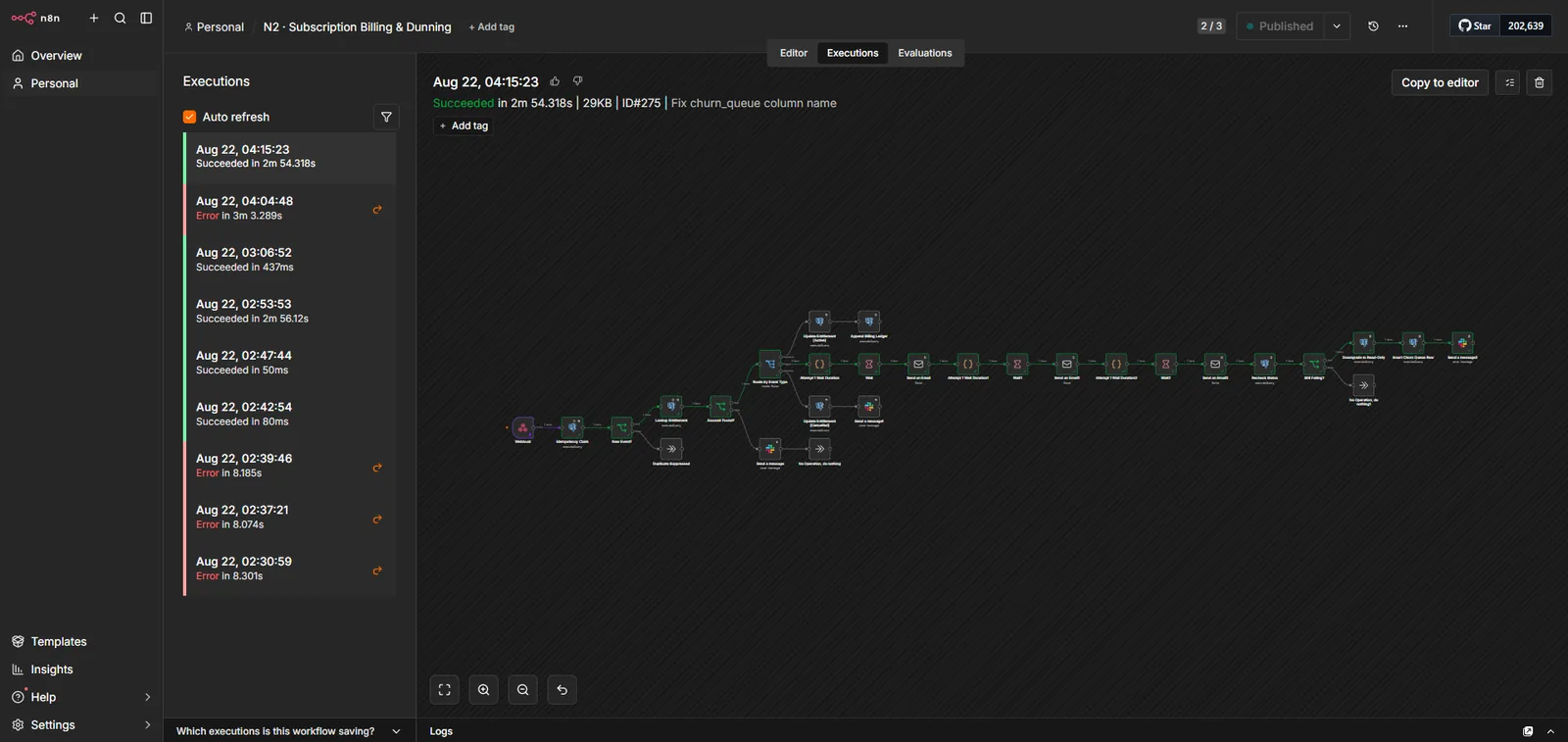Toggle the Auto refresh checkbox
The image size is (1568, 742).
click(x=190, y=118)
